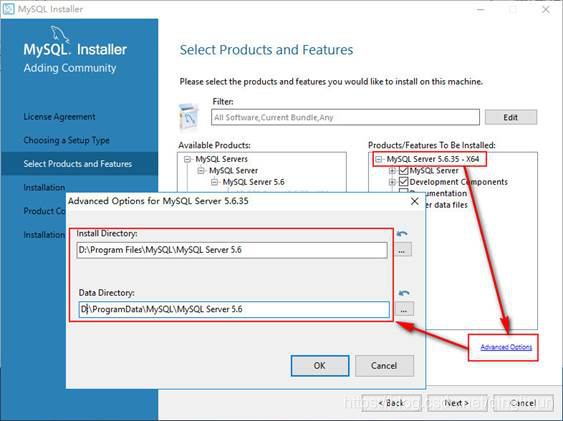
Task: Minimize the MySQL Installer window
Action: (481, 9)
